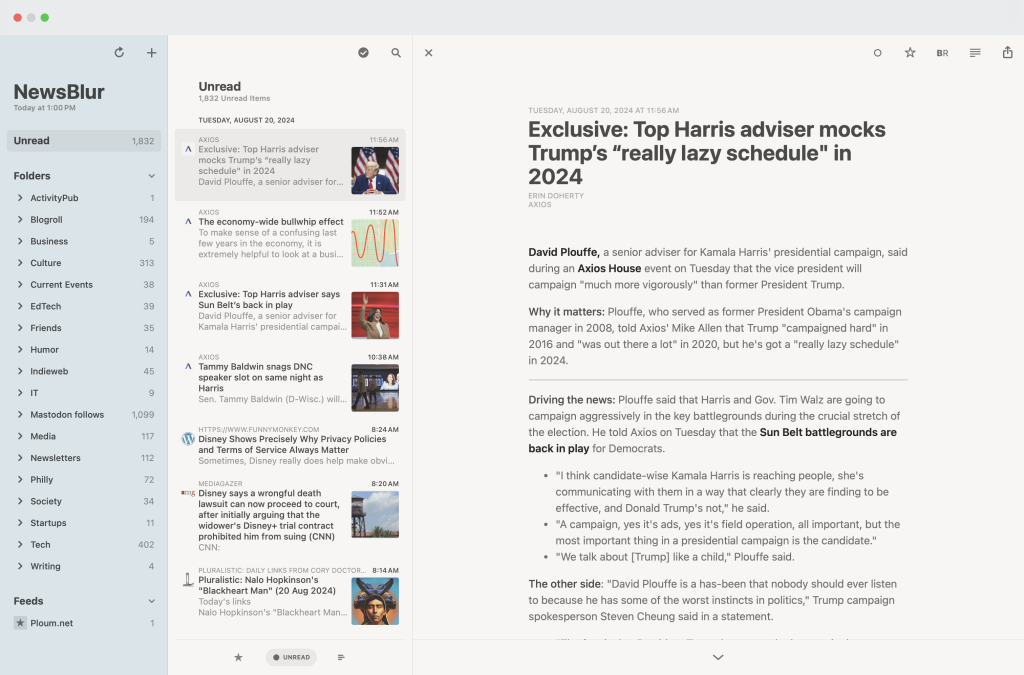Collapse the Folders section
The image size is (1024, 675).
pyautogui.click(x=152, y=176)
